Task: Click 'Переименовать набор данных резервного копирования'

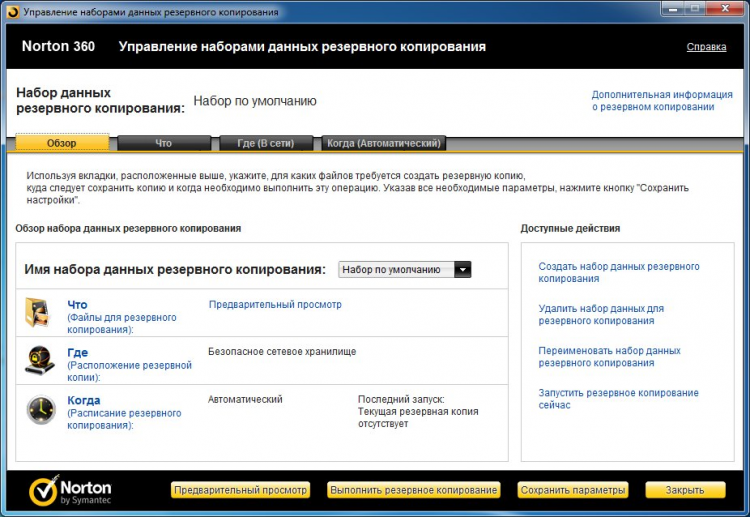Action: click(609, 356)
